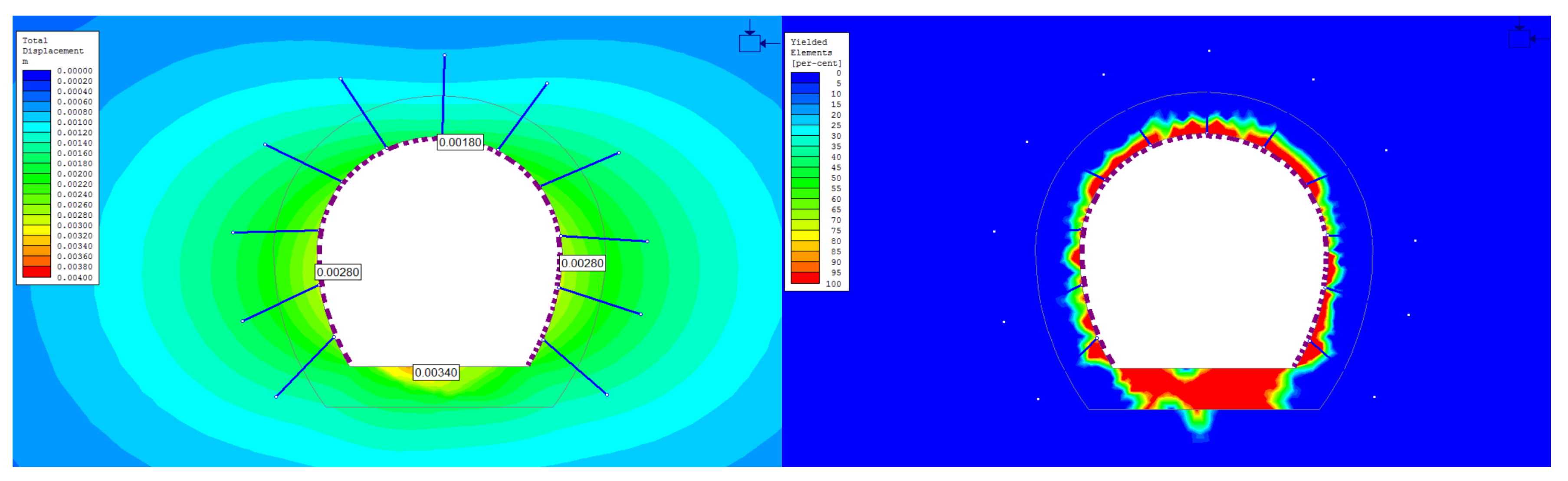Click the Yielded Elements legend title
This screenshot has width=1568, height=481.
coord(811,47)
